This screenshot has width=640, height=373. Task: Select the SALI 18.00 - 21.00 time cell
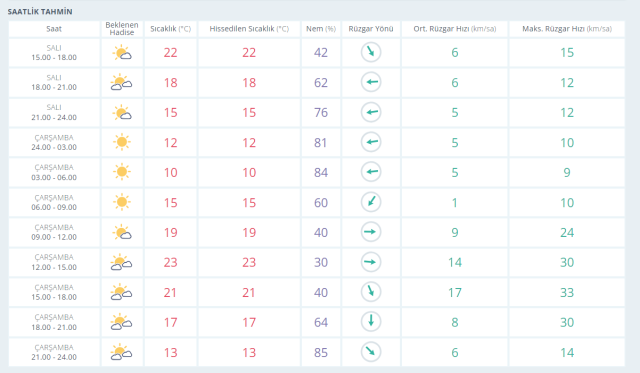54,82
